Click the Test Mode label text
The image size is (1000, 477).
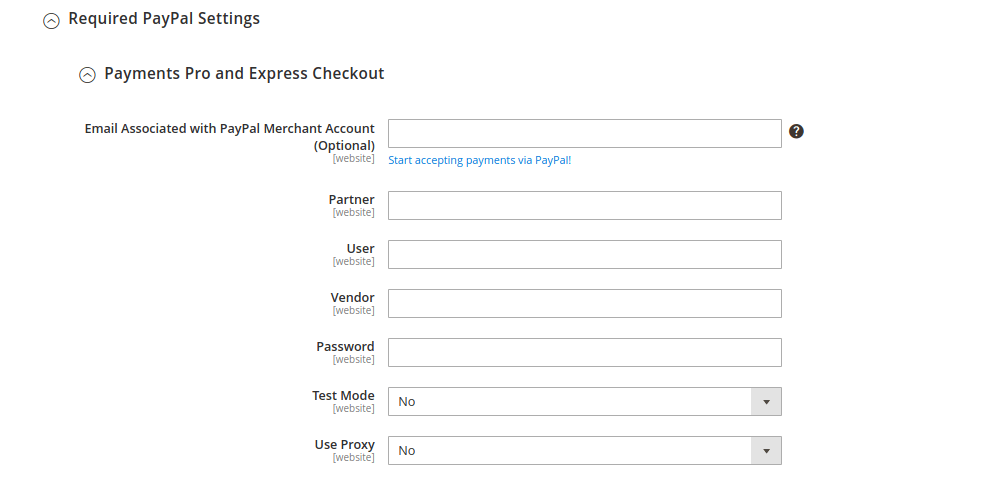[x=343, y=396]
